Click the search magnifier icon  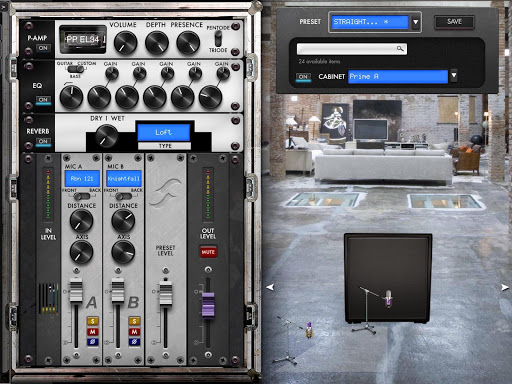[400, 49]
